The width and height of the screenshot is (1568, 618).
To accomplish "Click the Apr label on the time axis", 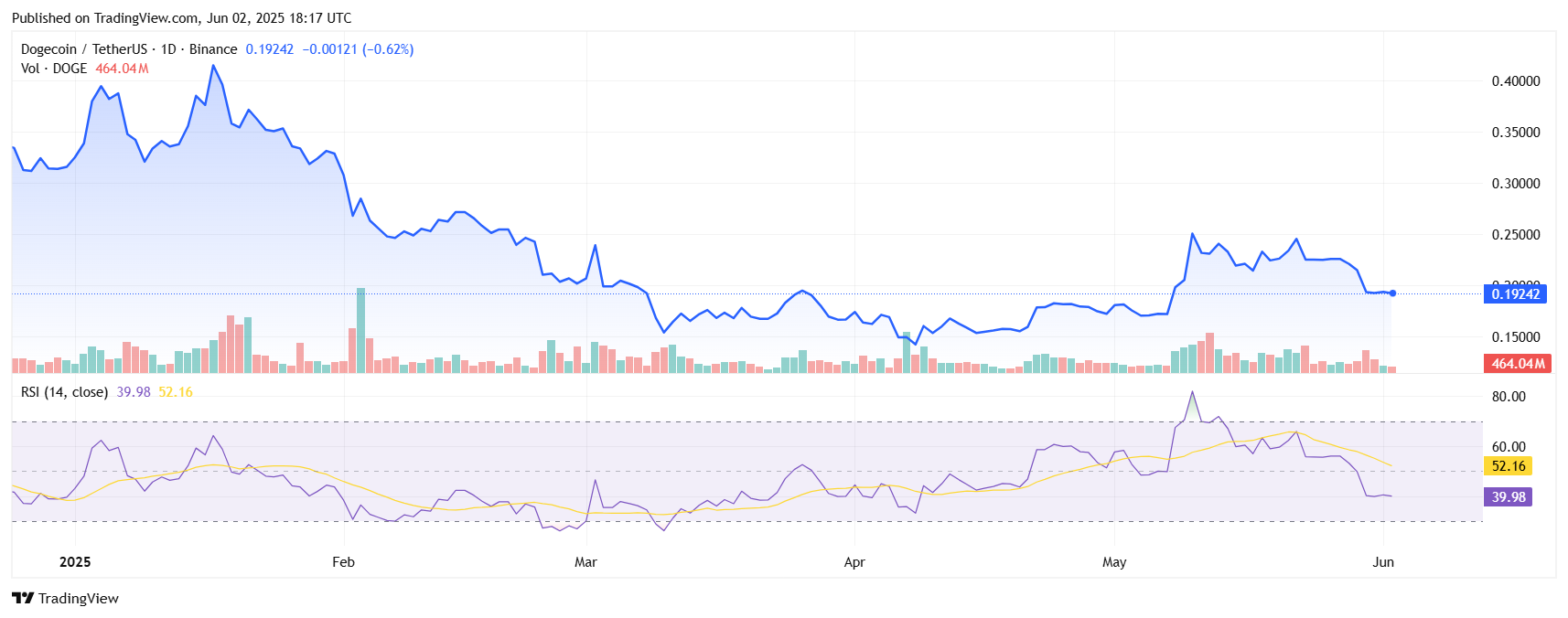I will coord(854,562).
